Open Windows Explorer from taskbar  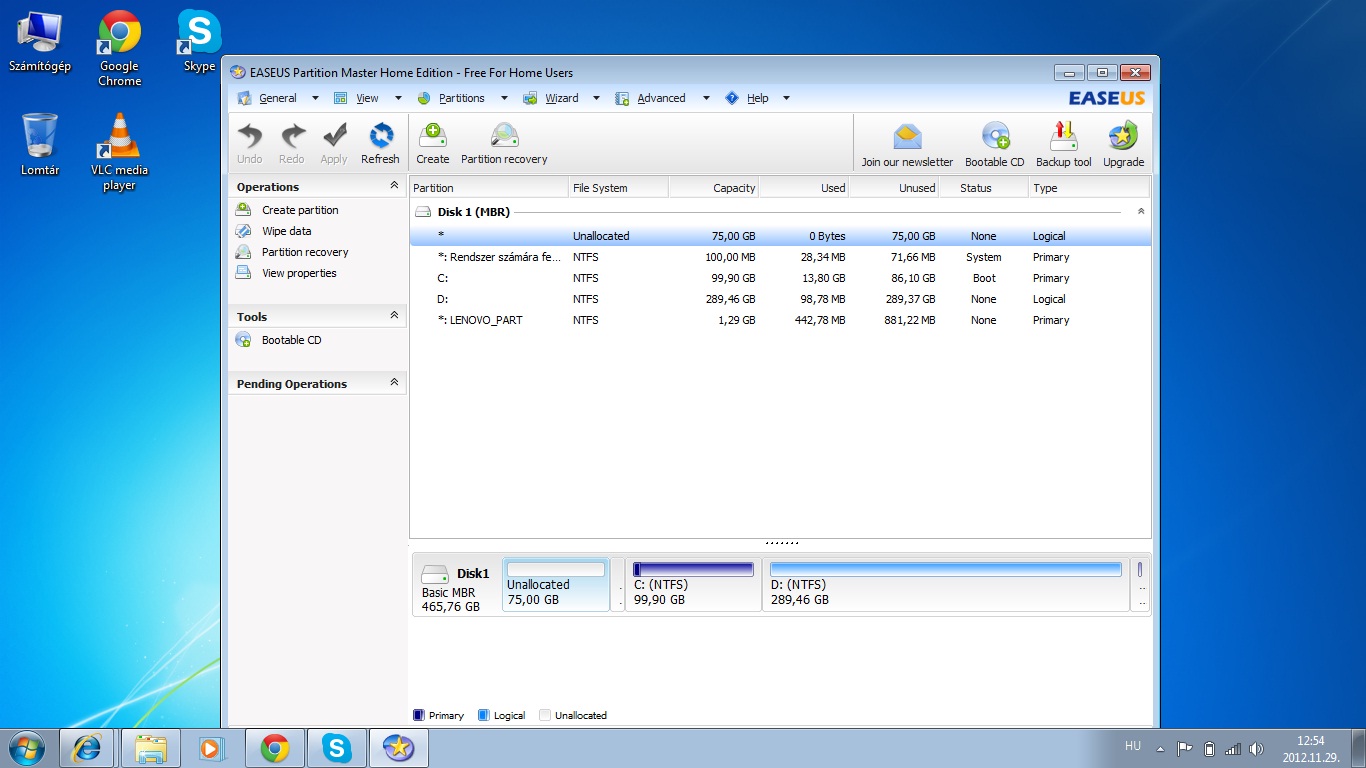click(151, 748)
